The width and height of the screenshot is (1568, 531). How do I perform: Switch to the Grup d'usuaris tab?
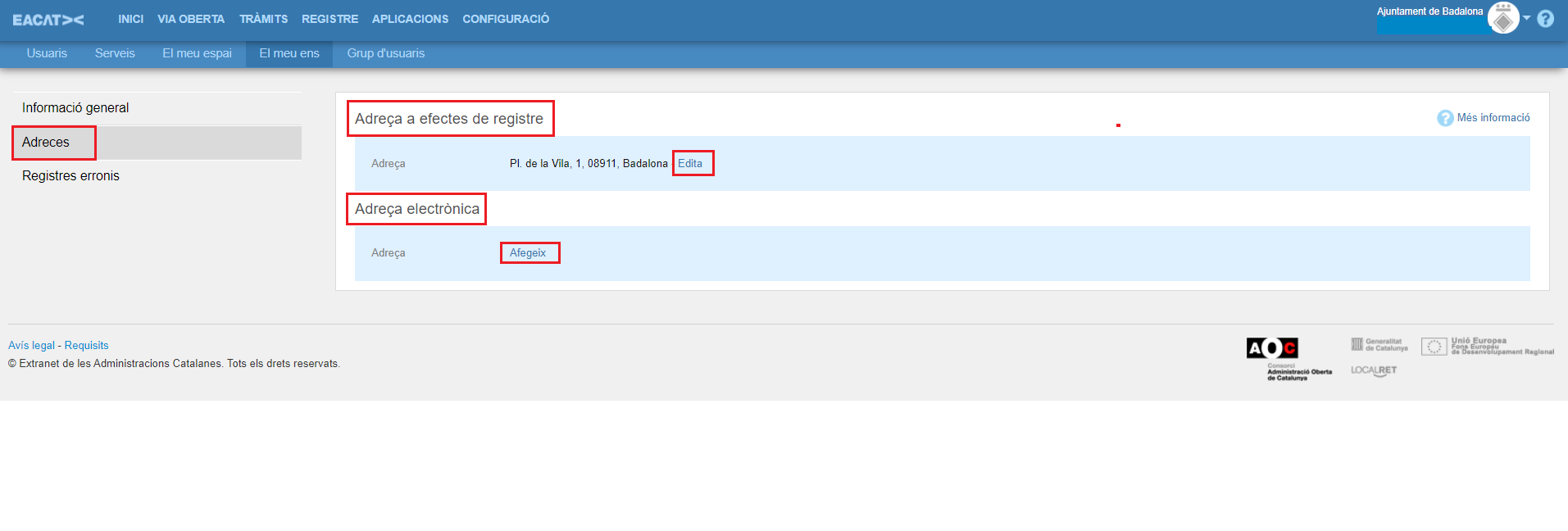[385, 53]
